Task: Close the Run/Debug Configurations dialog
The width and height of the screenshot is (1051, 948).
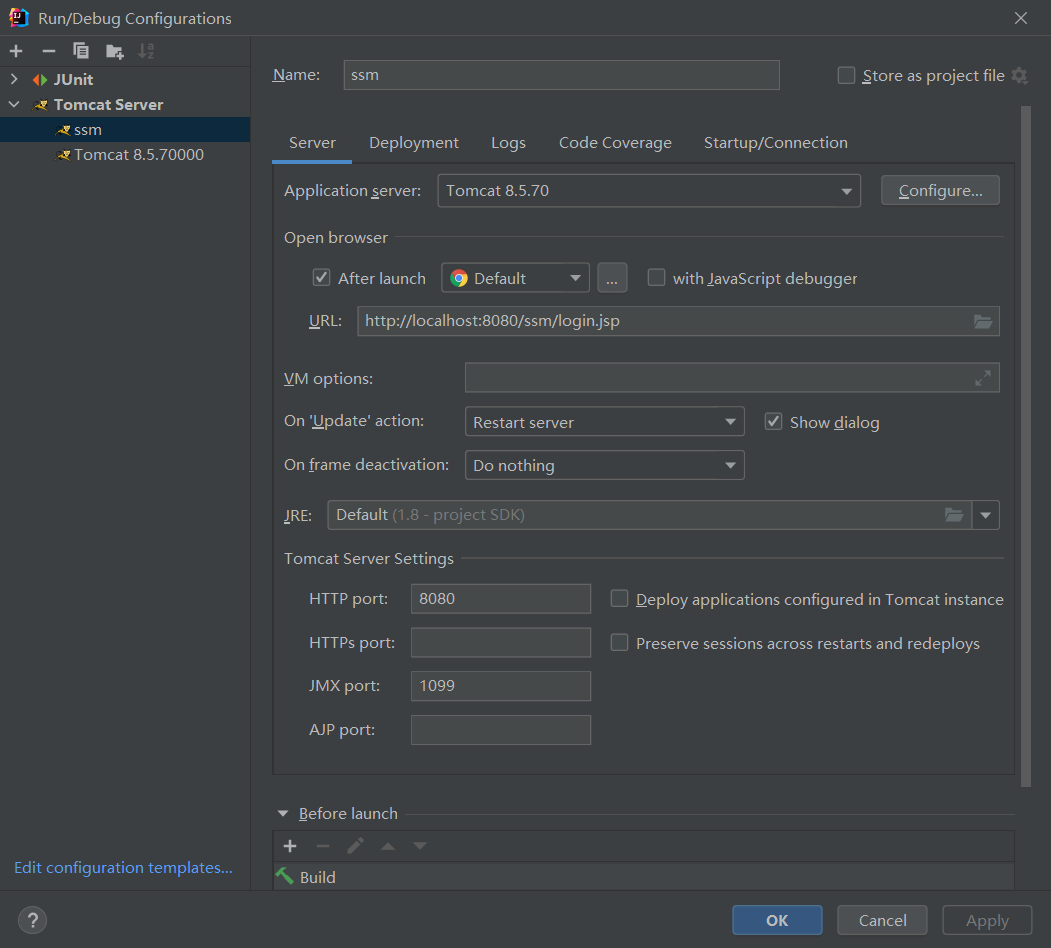Action: 1021,18
